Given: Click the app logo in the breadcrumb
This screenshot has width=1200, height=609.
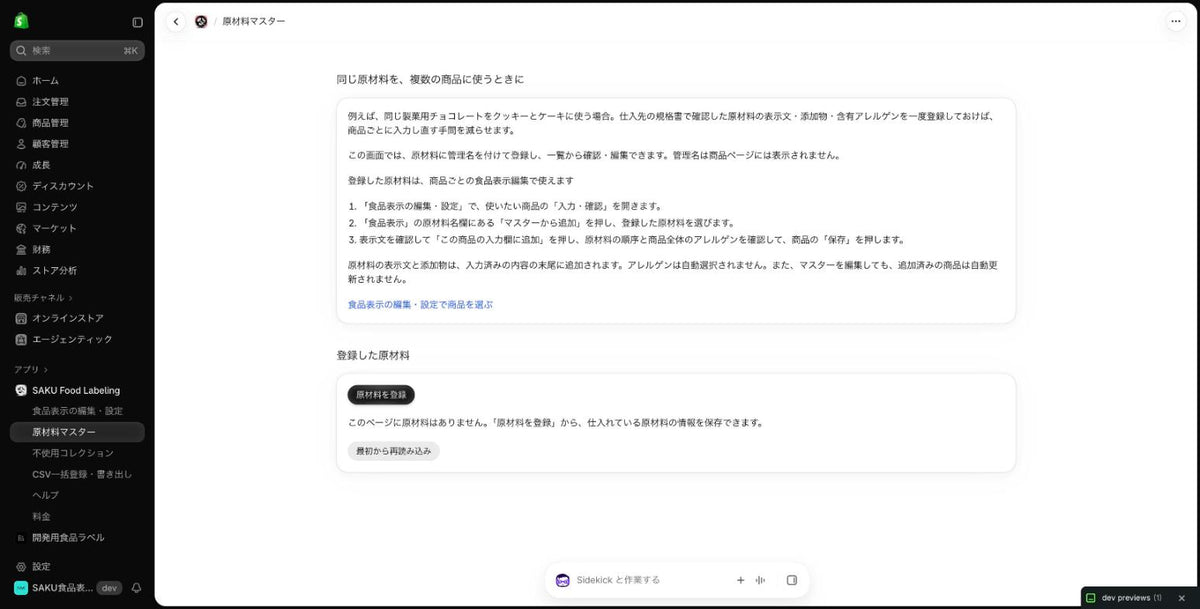Looking at the screenshot, I should click(201, 21).
